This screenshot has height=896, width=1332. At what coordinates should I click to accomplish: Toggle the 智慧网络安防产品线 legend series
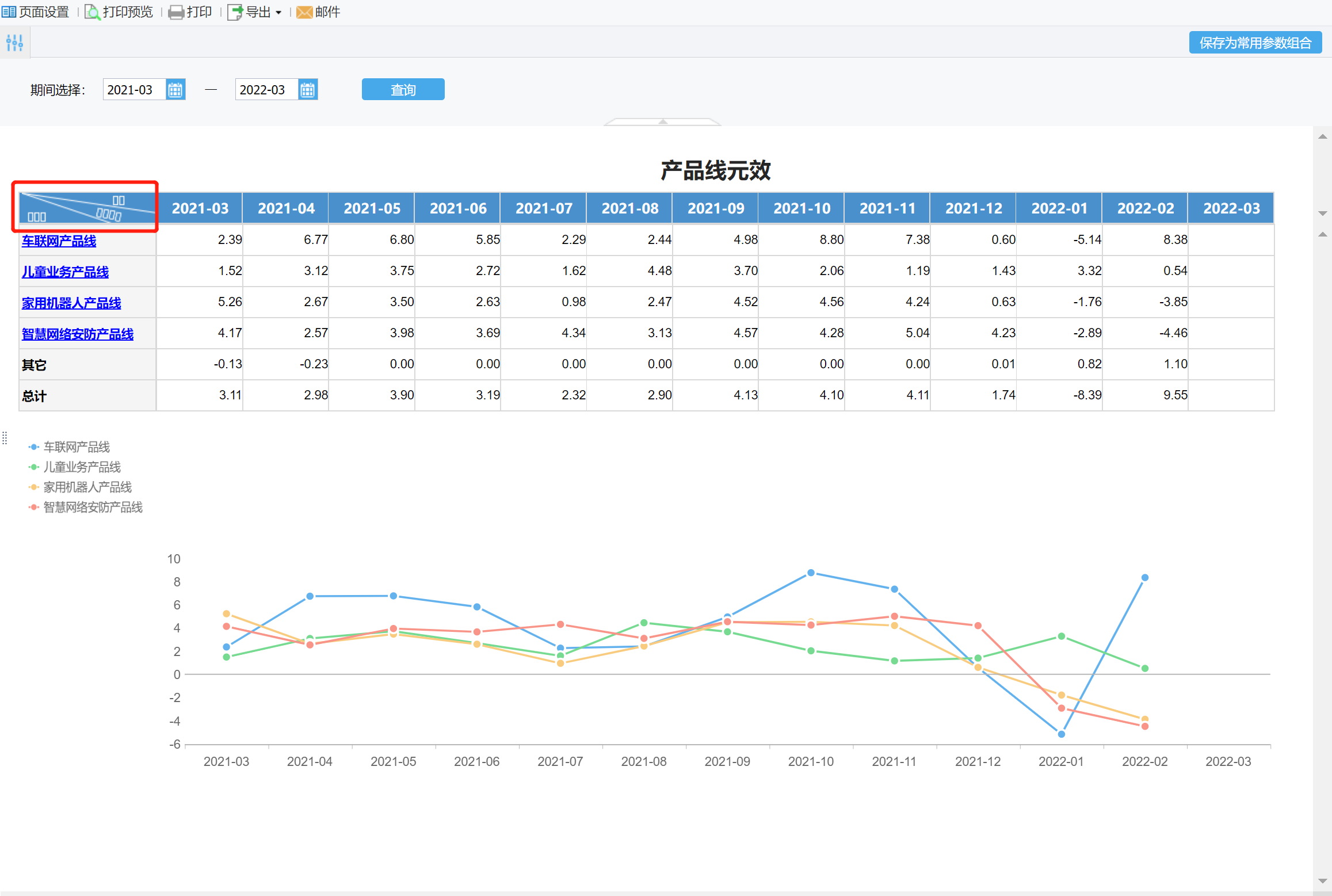point(93,507)
